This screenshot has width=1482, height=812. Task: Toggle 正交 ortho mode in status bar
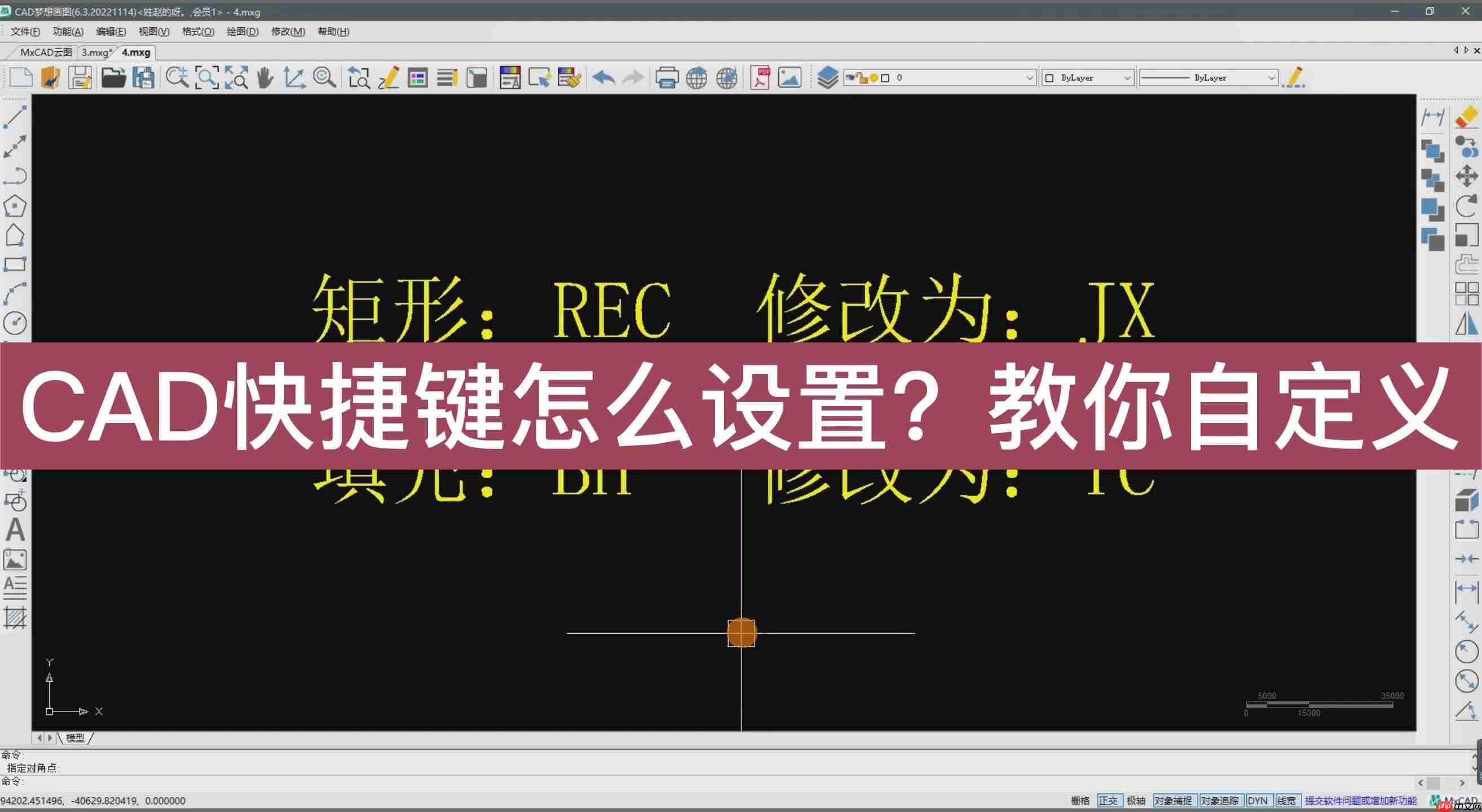click(x=1108, y=801)
